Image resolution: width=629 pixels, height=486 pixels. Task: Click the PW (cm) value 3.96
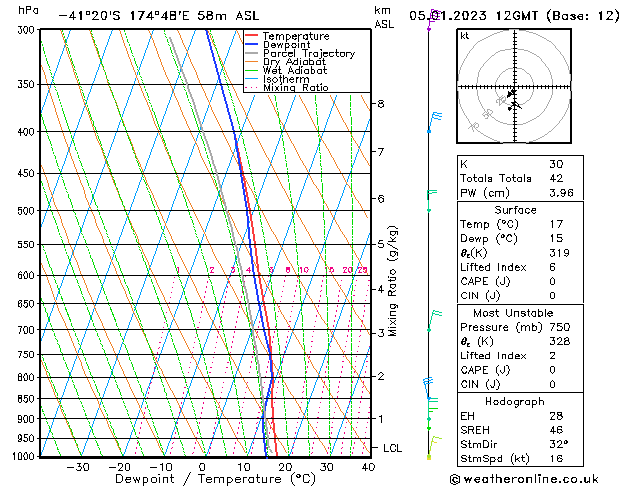(561, 193)
